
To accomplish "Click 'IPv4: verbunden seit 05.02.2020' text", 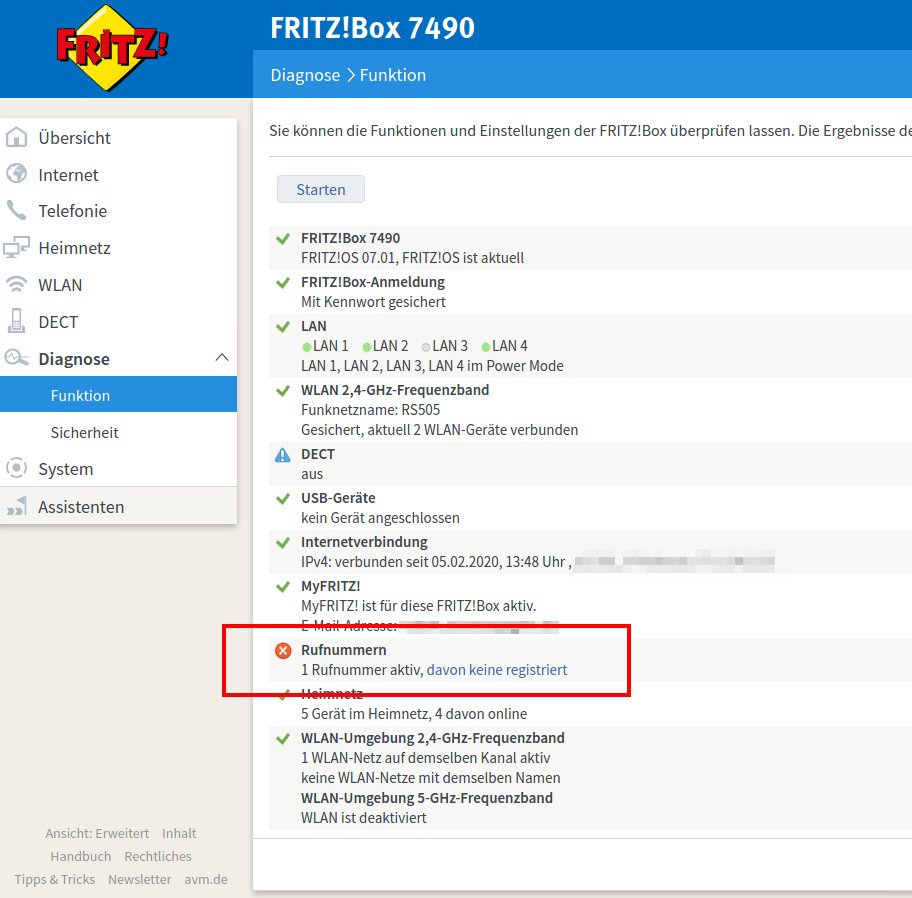I will point(400,562).
